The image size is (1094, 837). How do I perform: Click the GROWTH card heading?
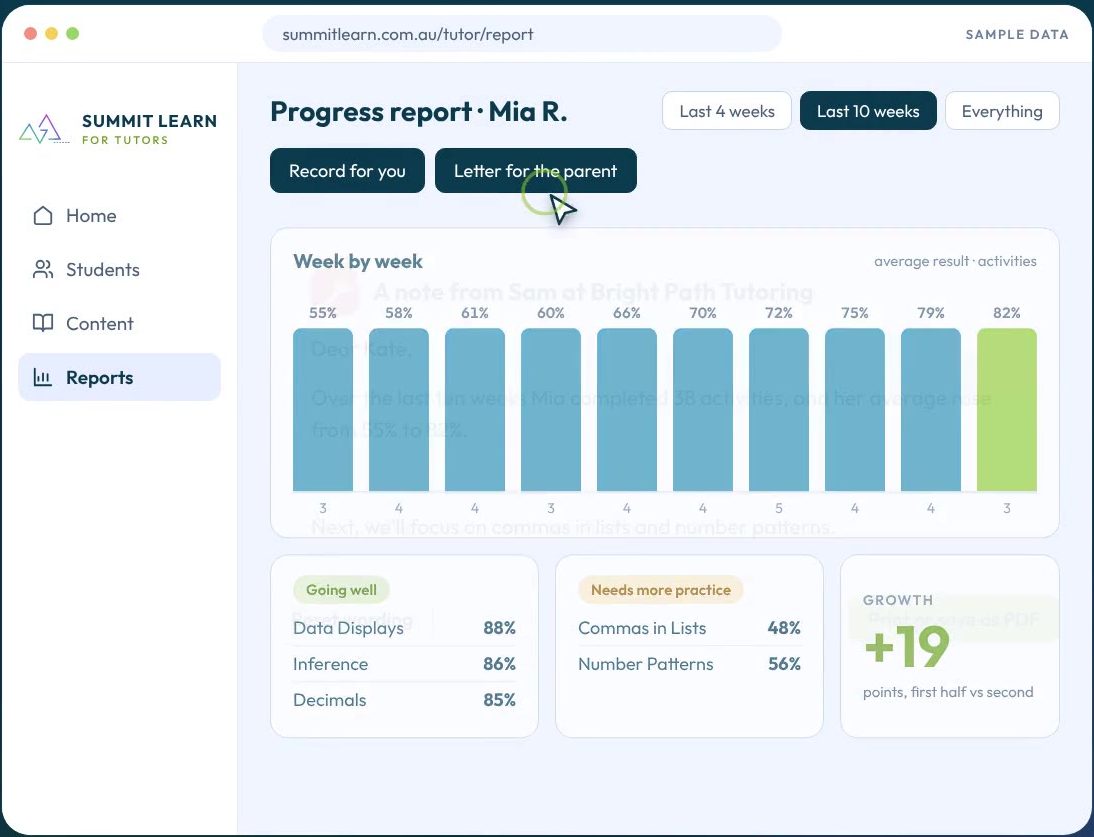(x=898, y=600)
